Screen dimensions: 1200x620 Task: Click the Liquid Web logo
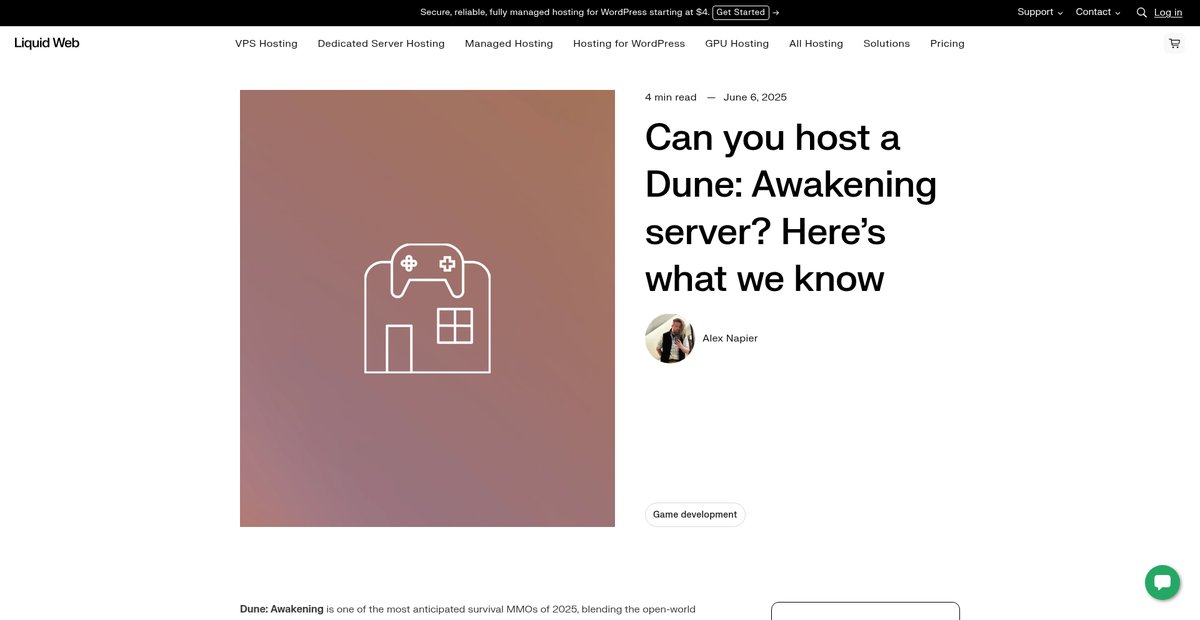coord(47,43)
